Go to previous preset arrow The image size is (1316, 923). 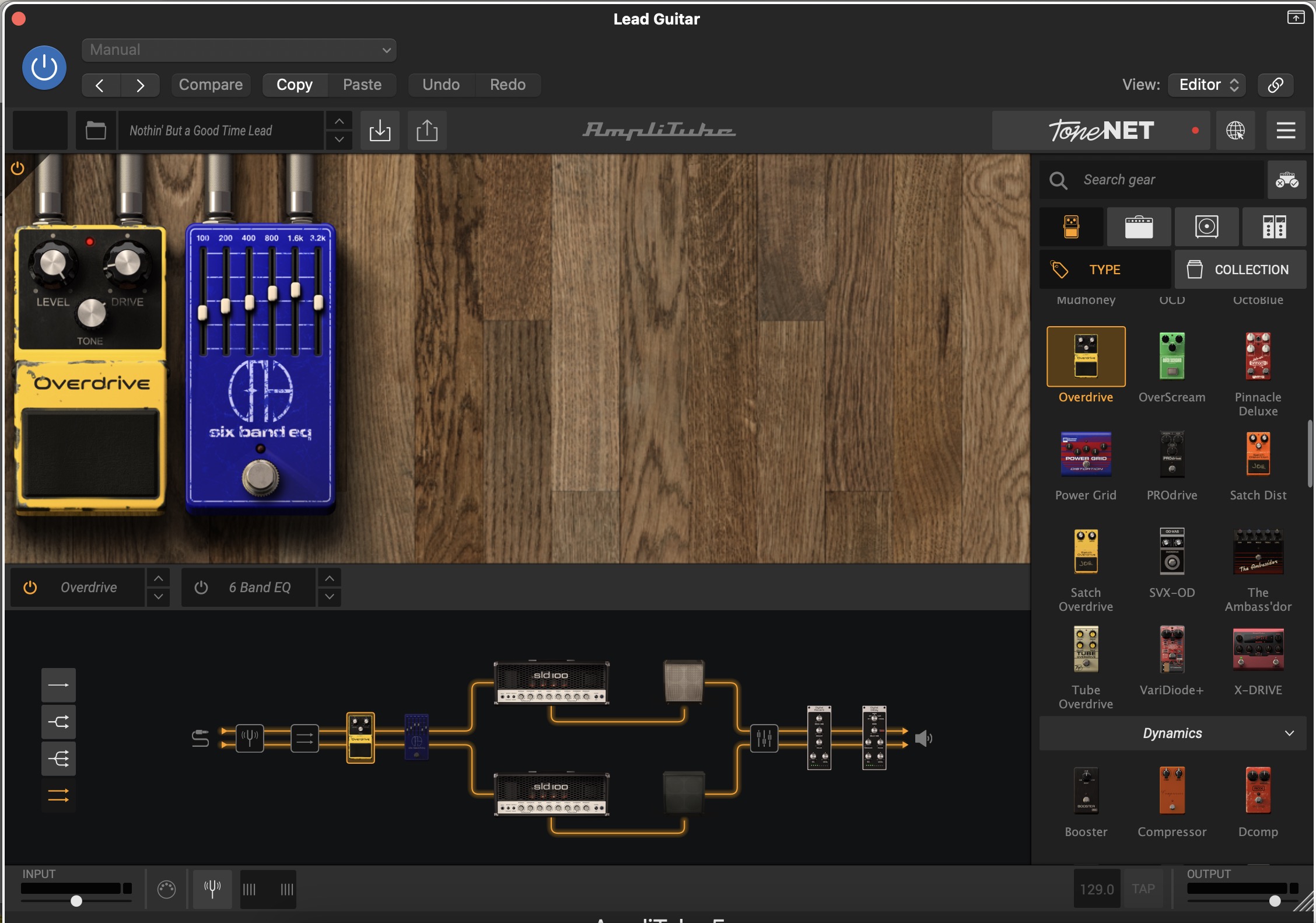click(x=100, y=85)
